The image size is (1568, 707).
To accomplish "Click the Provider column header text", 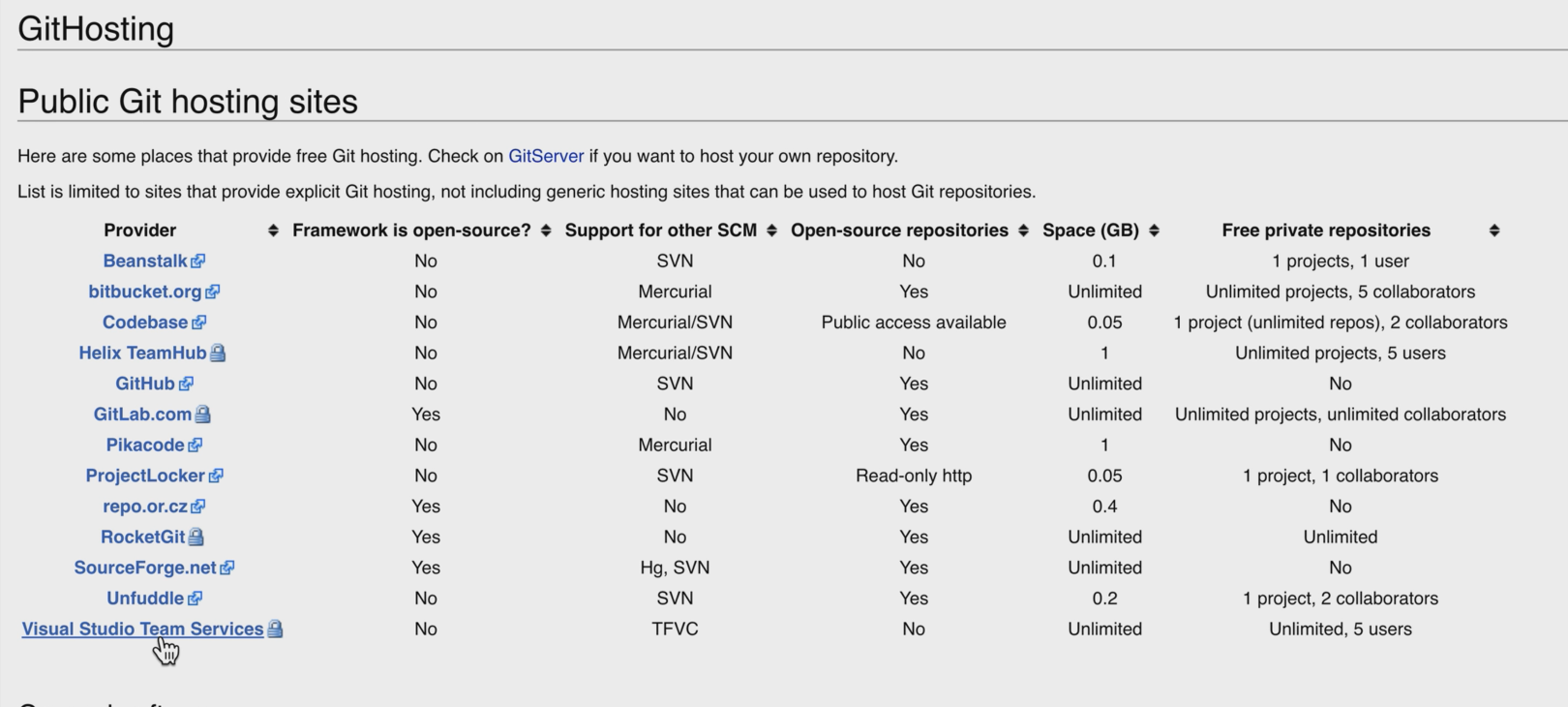I will [140, 231].
